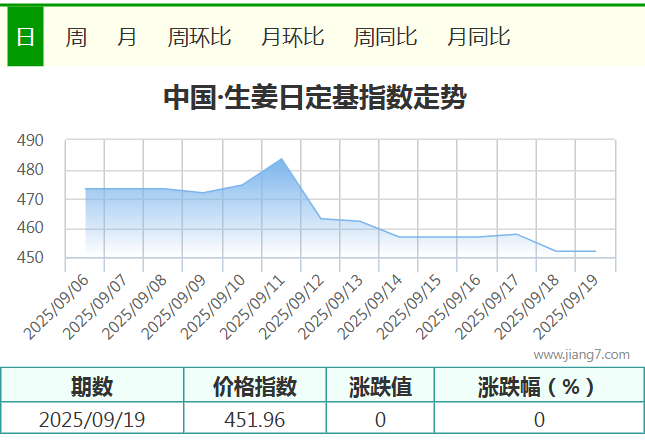
Task: Click the x-axis date 2025/09/14
Action: coord(369,307)
